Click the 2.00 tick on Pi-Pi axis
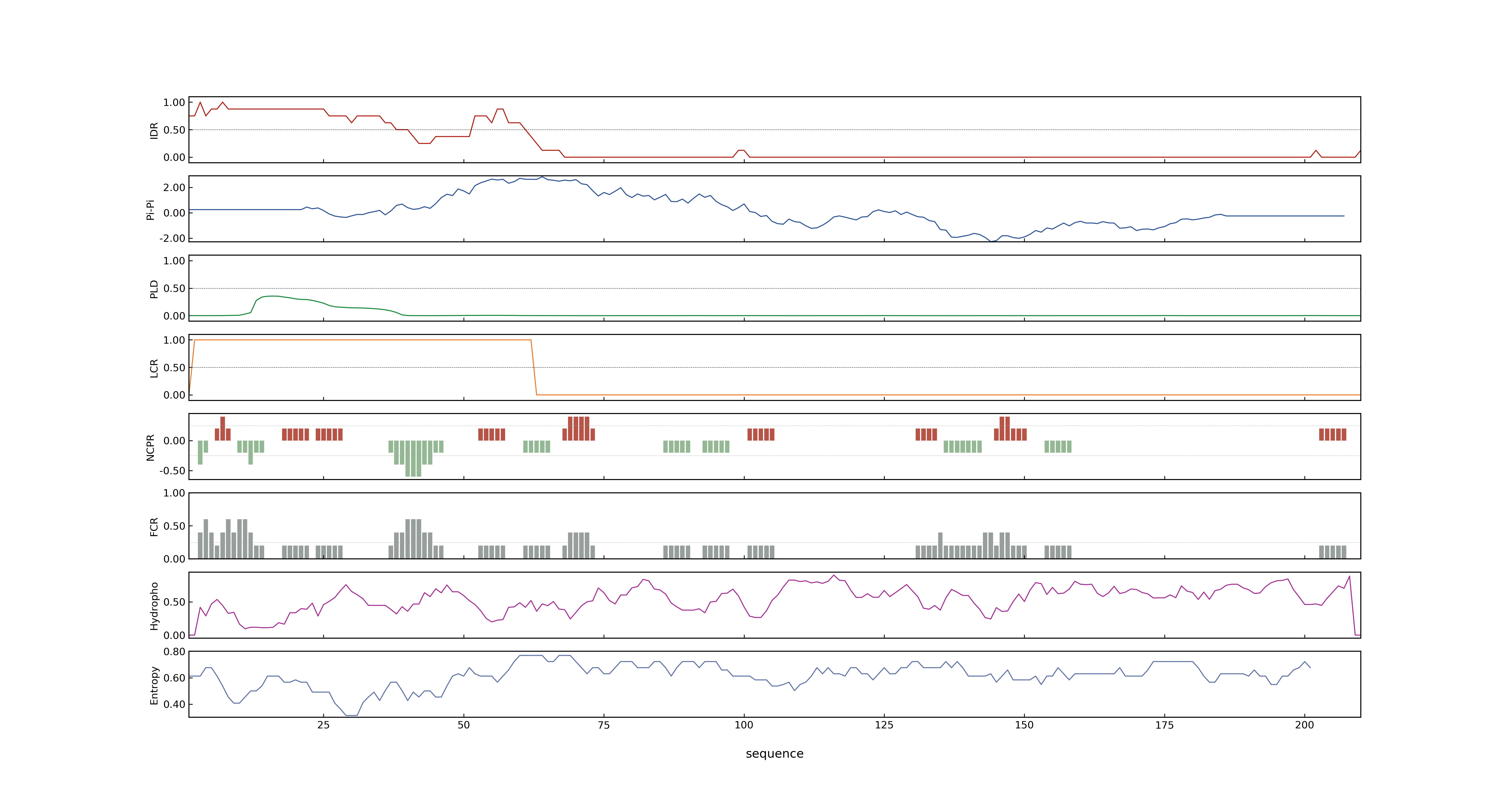Screen dimensions: 1512x806 (x=174, y=188)
